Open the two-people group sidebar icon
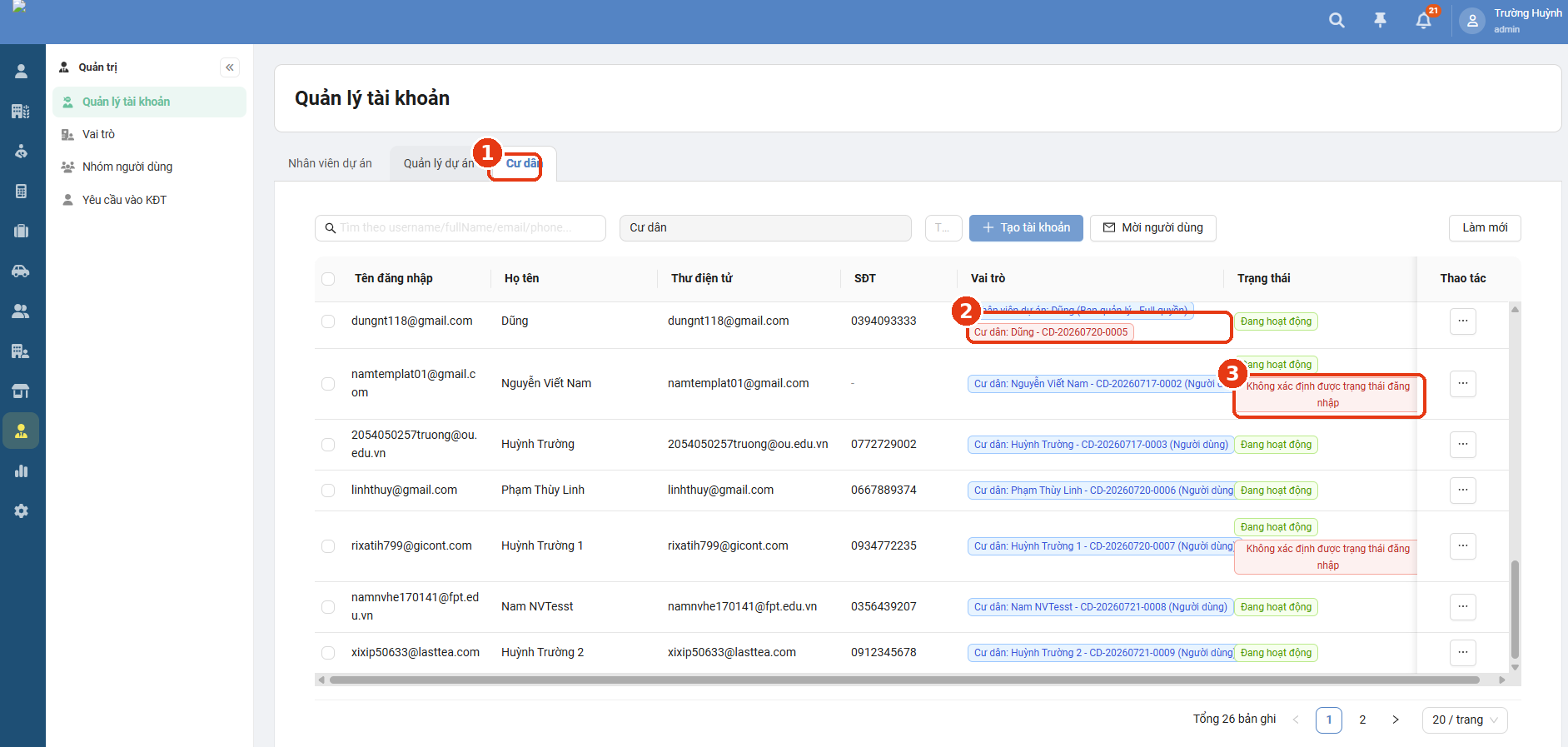Image resolution: width=1568 pixels, height=747 pixels. 22,311
